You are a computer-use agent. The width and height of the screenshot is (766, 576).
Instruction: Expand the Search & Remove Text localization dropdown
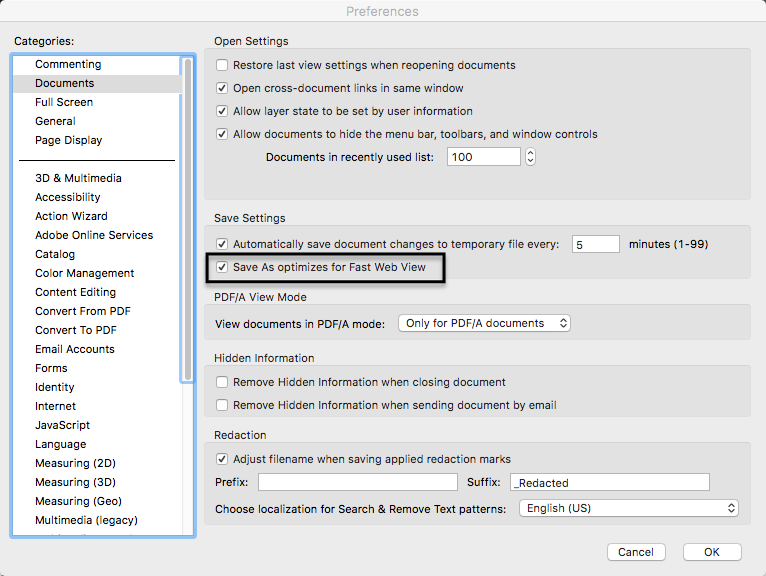[x=629, y=509]
